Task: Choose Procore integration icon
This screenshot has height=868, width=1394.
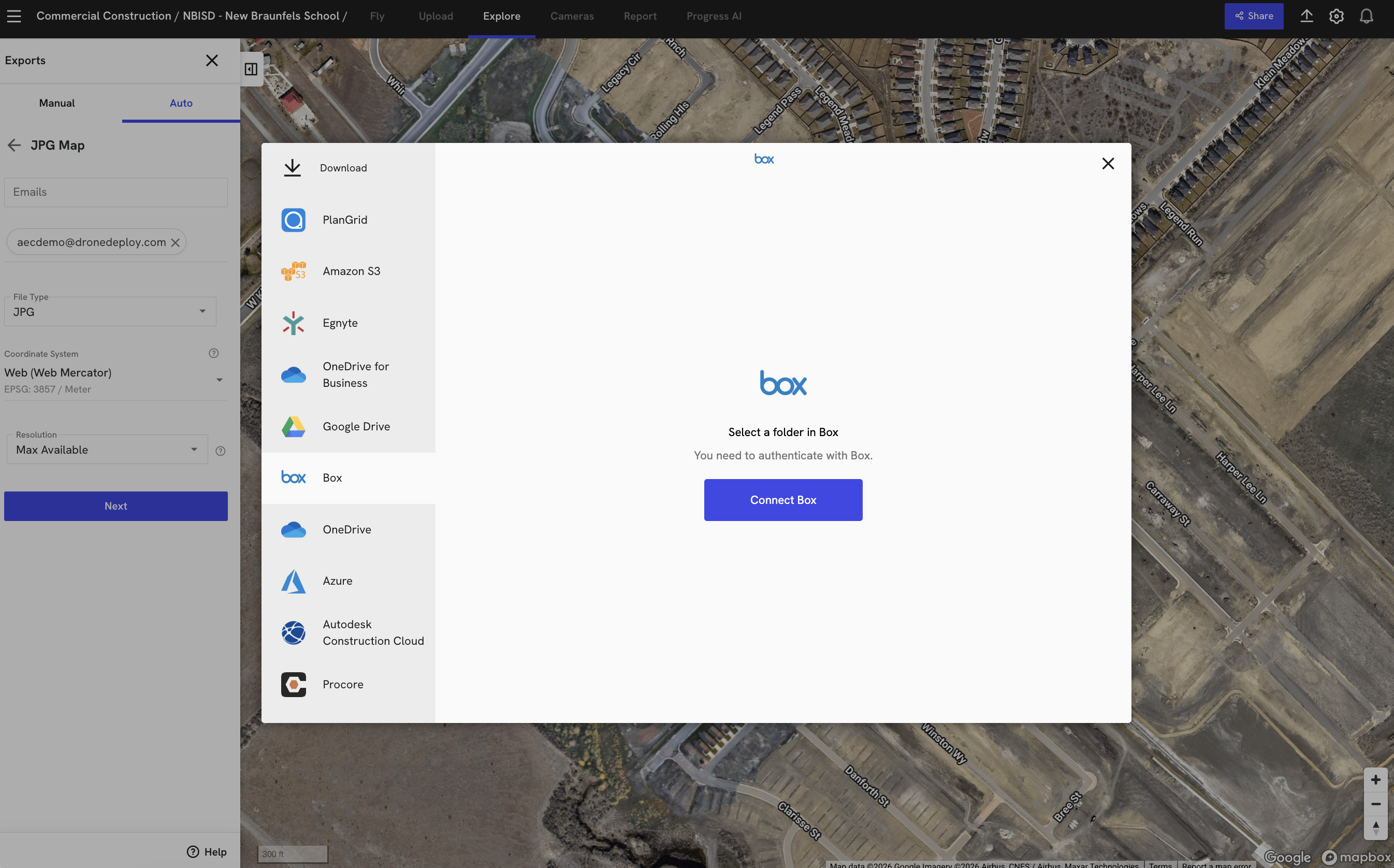Action: [293, 684]
